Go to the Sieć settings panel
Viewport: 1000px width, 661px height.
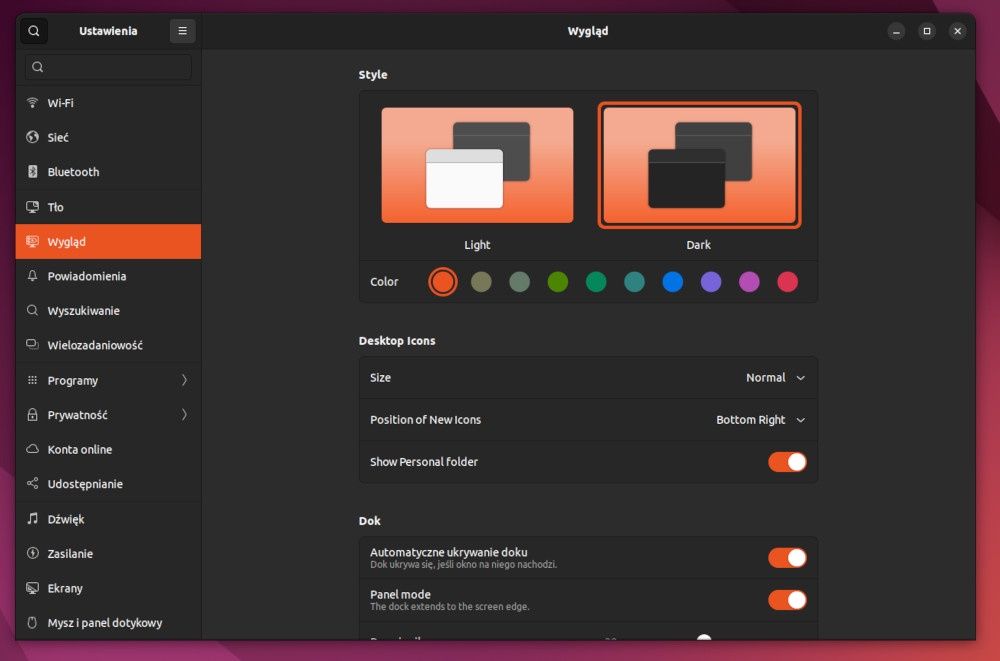[108, 137]
